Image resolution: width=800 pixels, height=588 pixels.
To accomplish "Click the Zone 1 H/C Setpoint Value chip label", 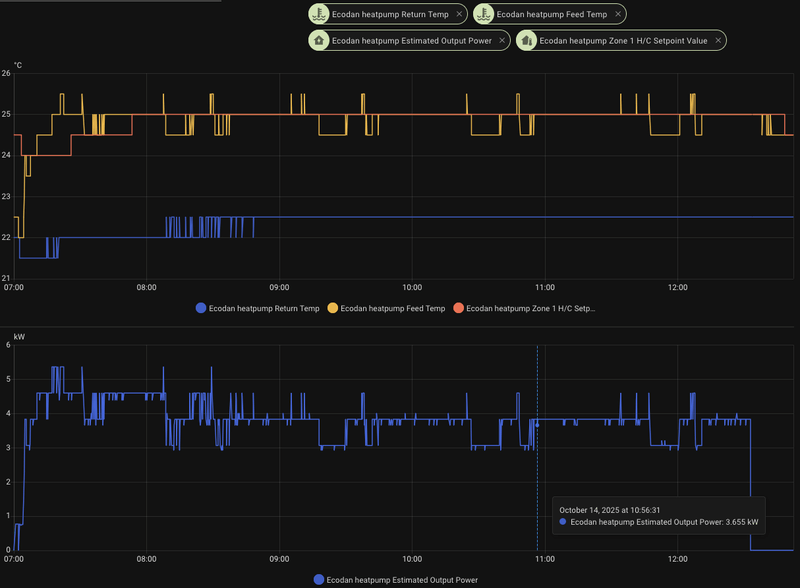I will [623, 41].
